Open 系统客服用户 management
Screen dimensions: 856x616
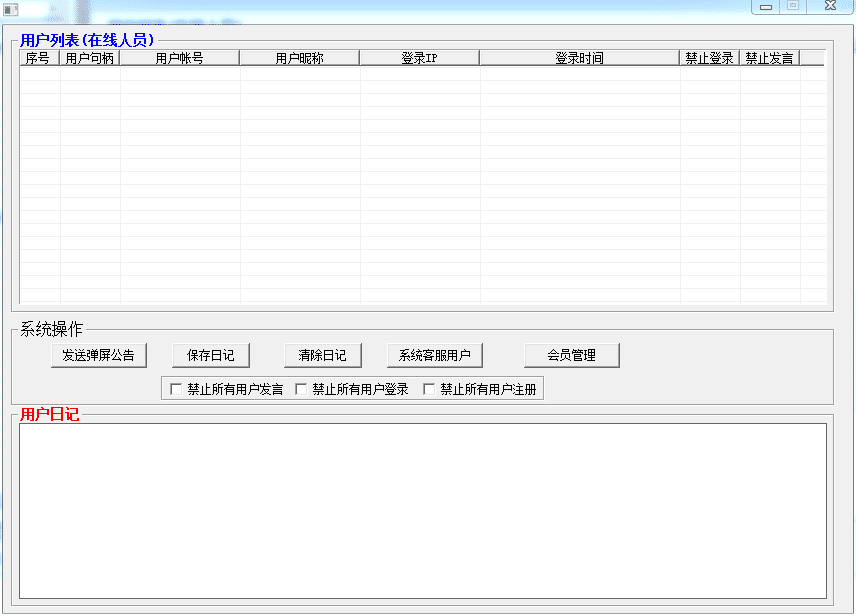point(435,355)
